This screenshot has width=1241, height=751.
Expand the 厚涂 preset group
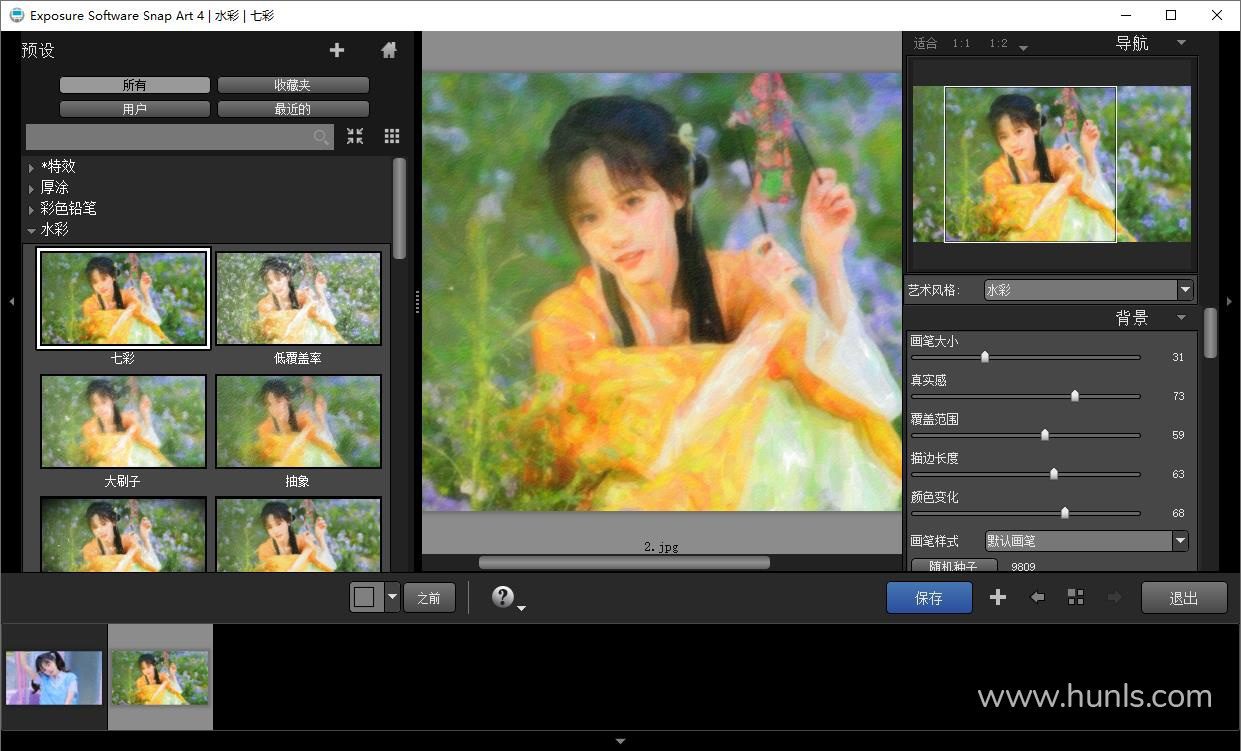click(x=32, y=189)
